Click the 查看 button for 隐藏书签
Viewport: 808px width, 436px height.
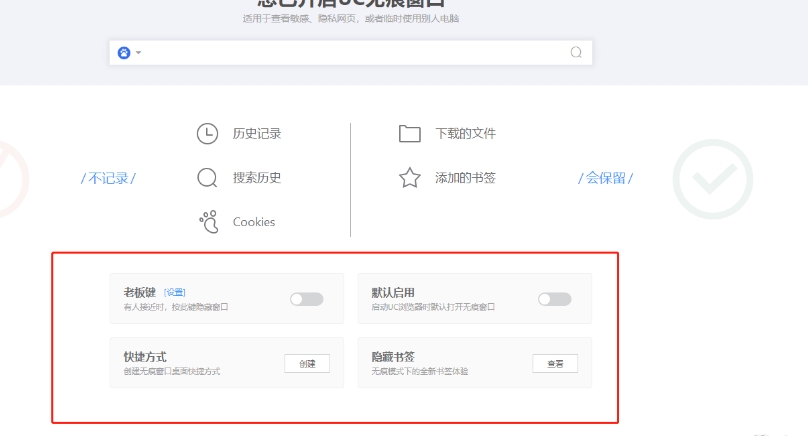pyautogui.click(x=555, y=363)
